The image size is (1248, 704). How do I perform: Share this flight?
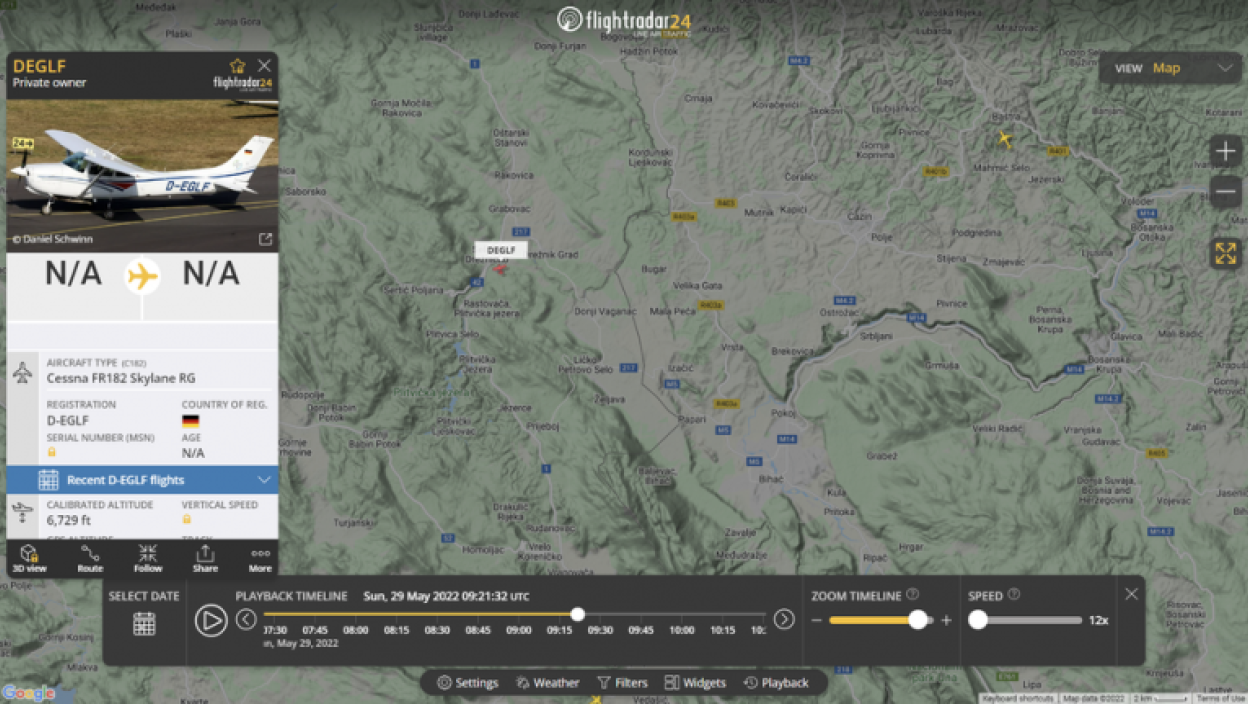click(x=205, y=558)
